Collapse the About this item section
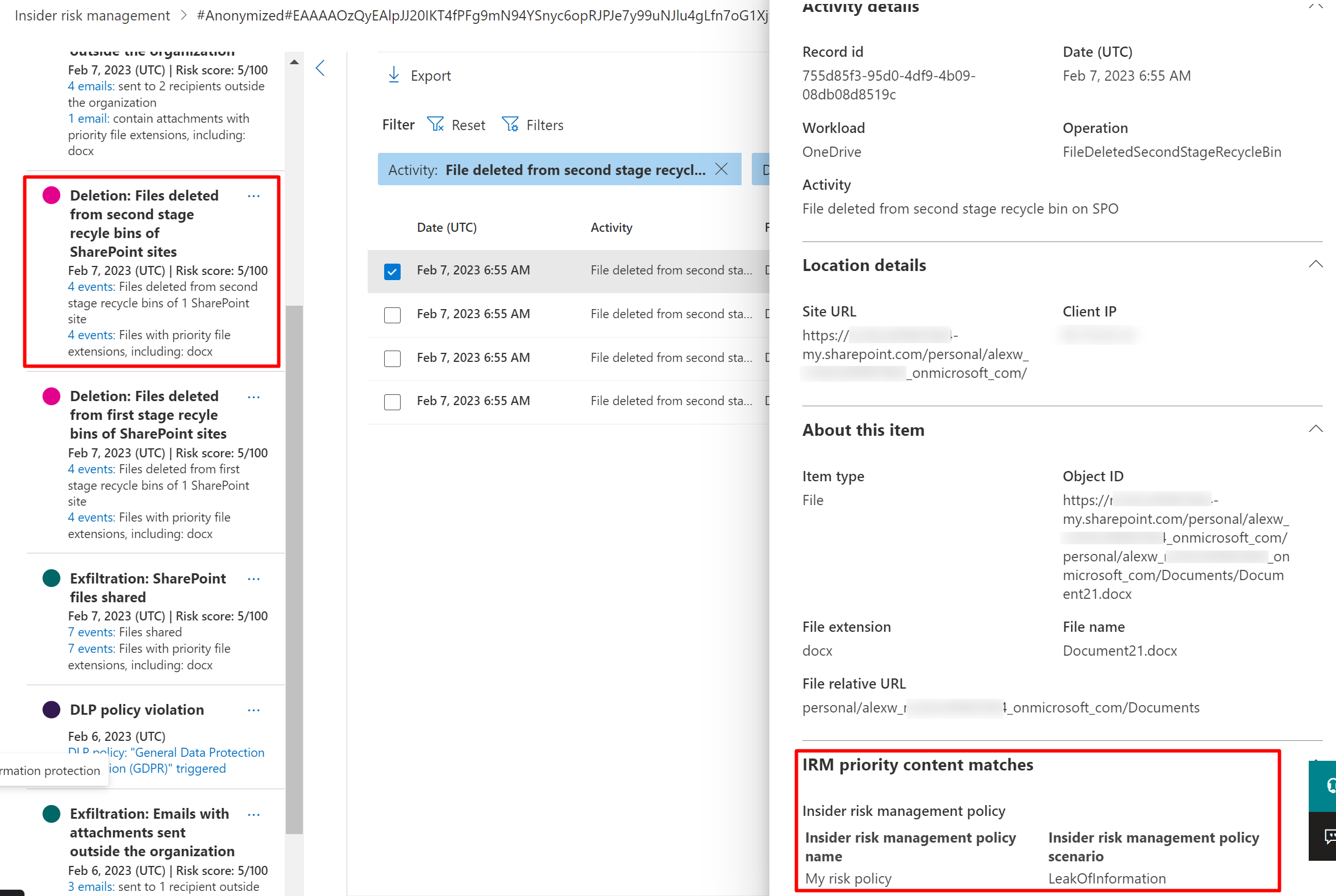 [x=1315, y=429]
